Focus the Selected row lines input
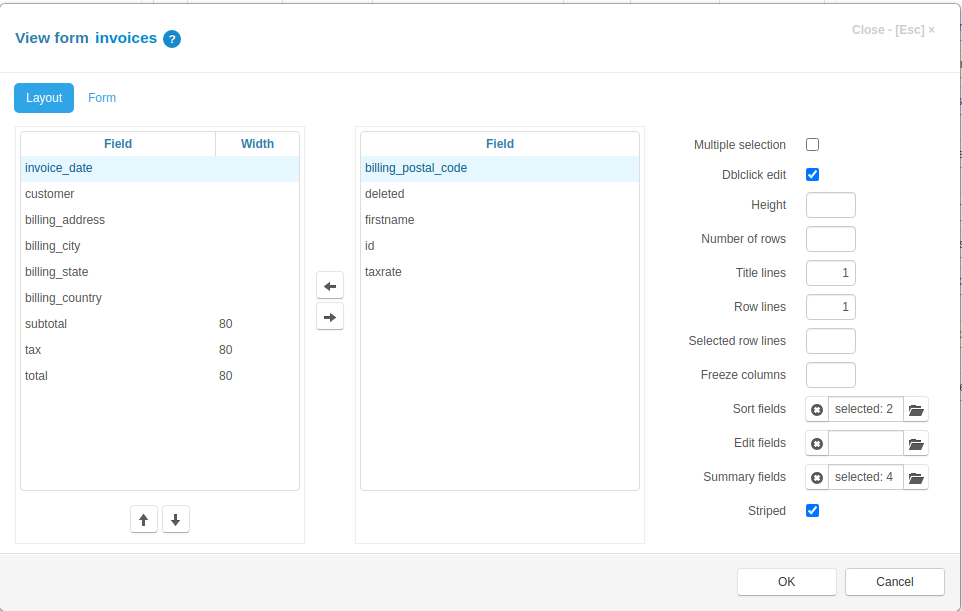The height and width of the screenshot is (611, 962). (831, 341)
